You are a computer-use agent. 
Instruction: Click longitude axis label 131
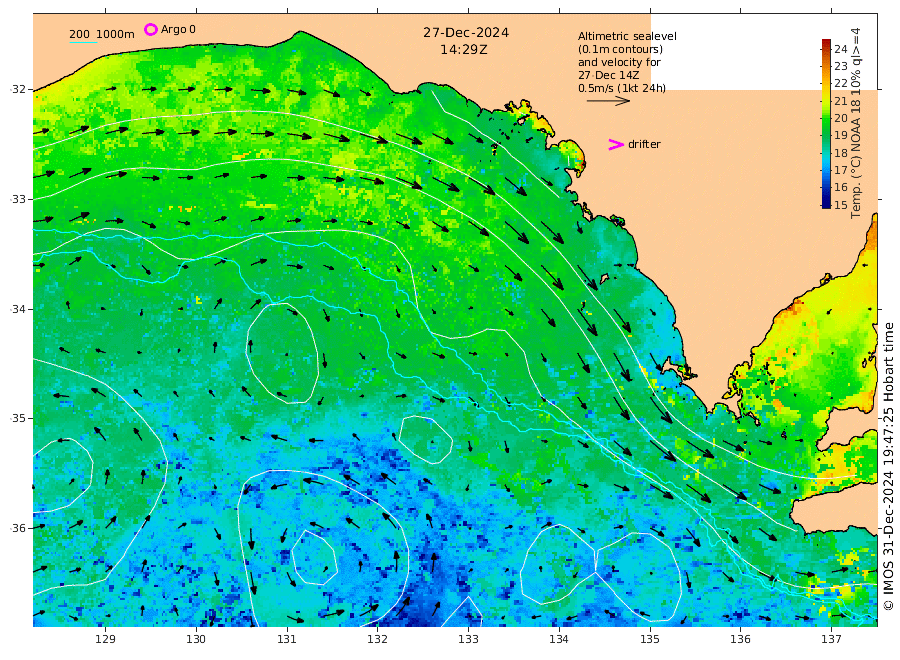[287, 639]
